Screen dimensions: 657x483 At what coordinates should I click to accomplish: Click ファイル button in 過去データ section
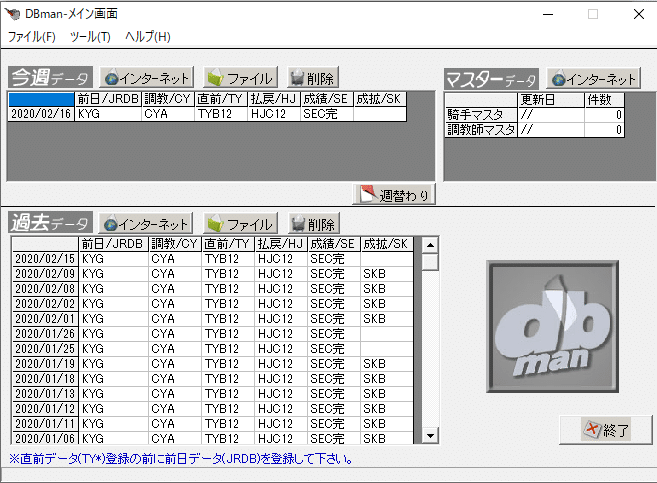[x=241, y=224]
